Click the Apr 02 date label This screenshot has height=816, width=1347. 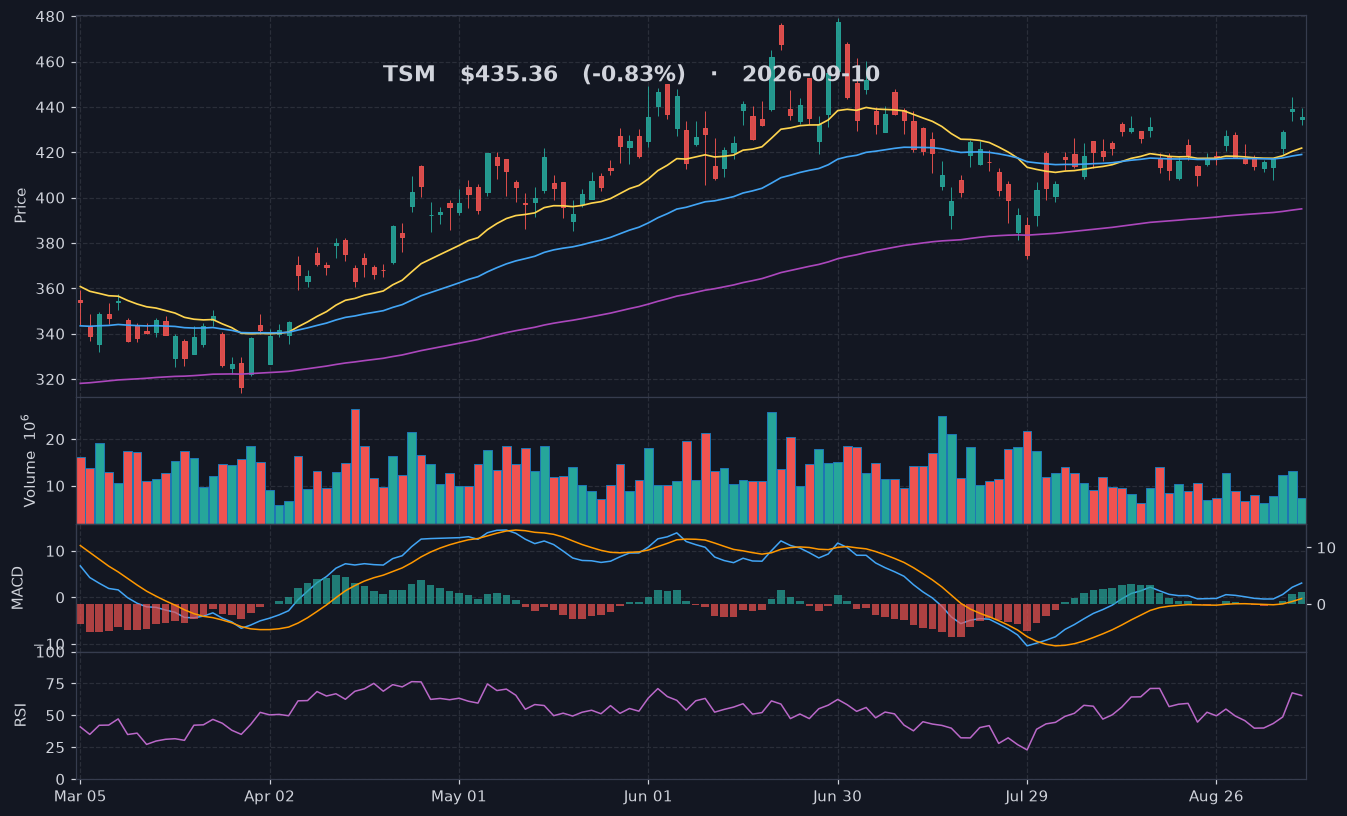(270, 797)
